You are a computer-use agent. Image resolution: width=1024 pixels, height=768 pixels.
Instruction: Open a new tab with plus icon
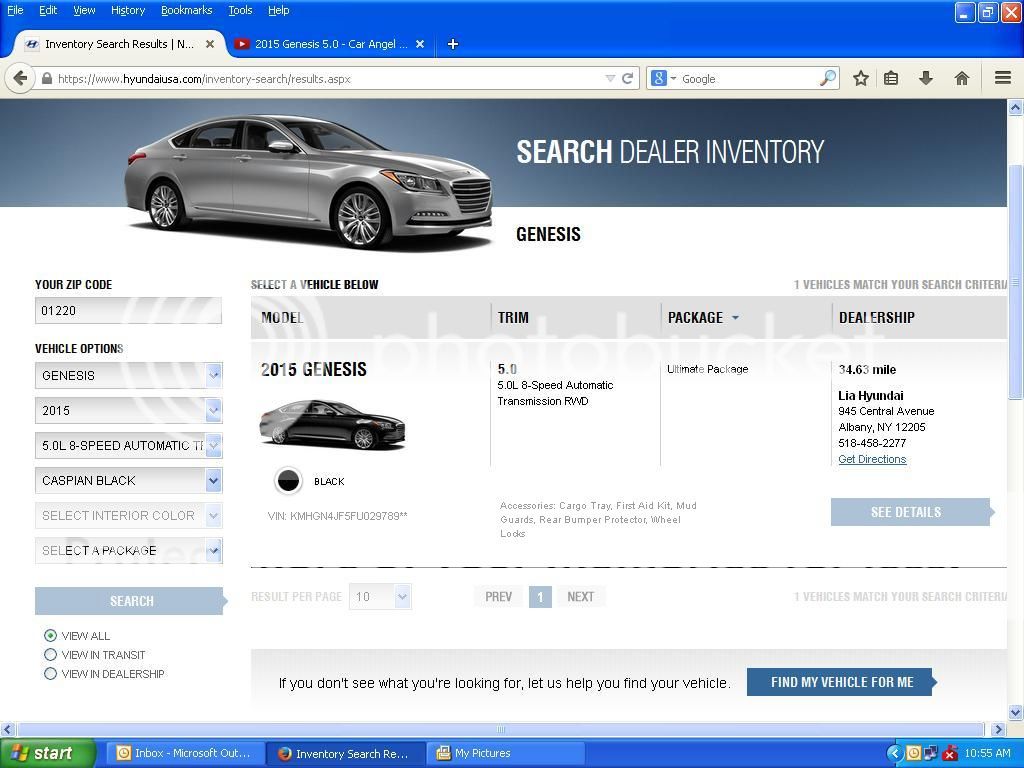[453, 44]
